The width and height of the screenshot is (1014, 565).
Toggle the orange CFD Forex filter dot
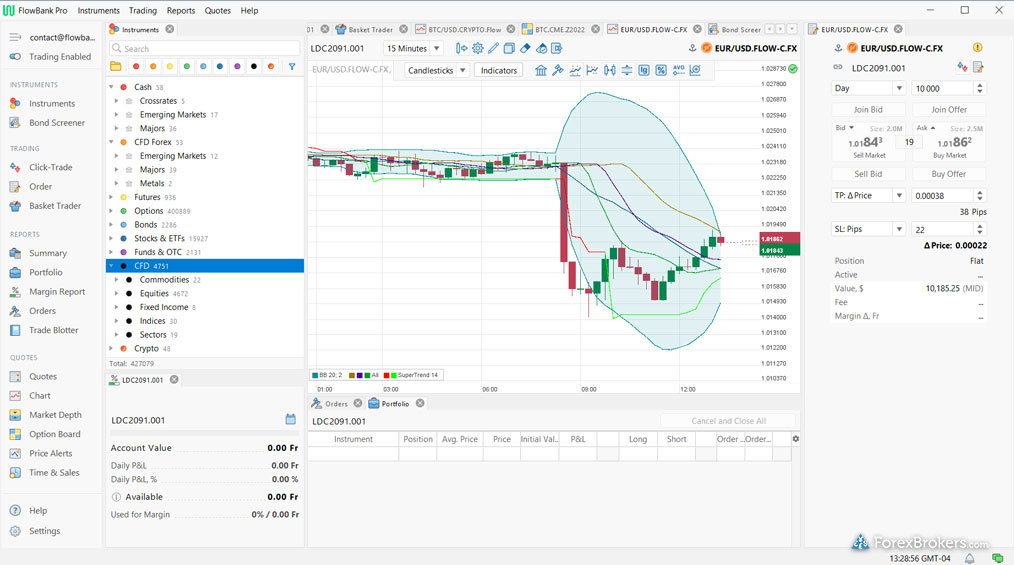153,66
